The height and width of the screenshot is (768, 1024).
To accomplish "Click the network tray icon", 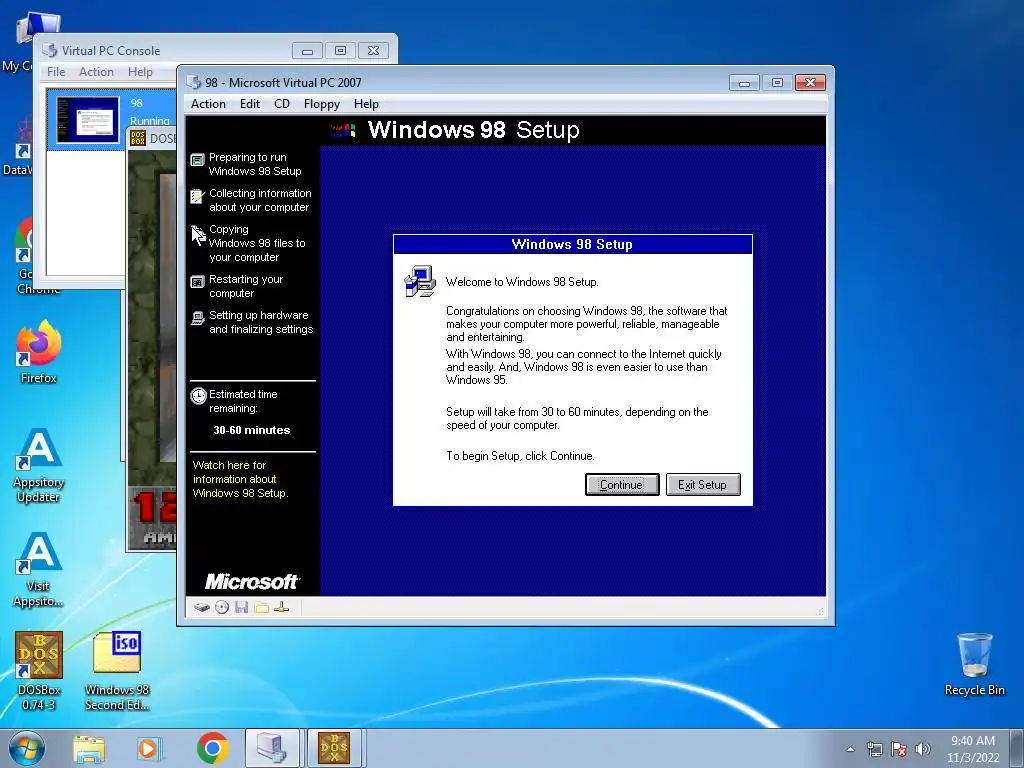I will coord(874,749).
